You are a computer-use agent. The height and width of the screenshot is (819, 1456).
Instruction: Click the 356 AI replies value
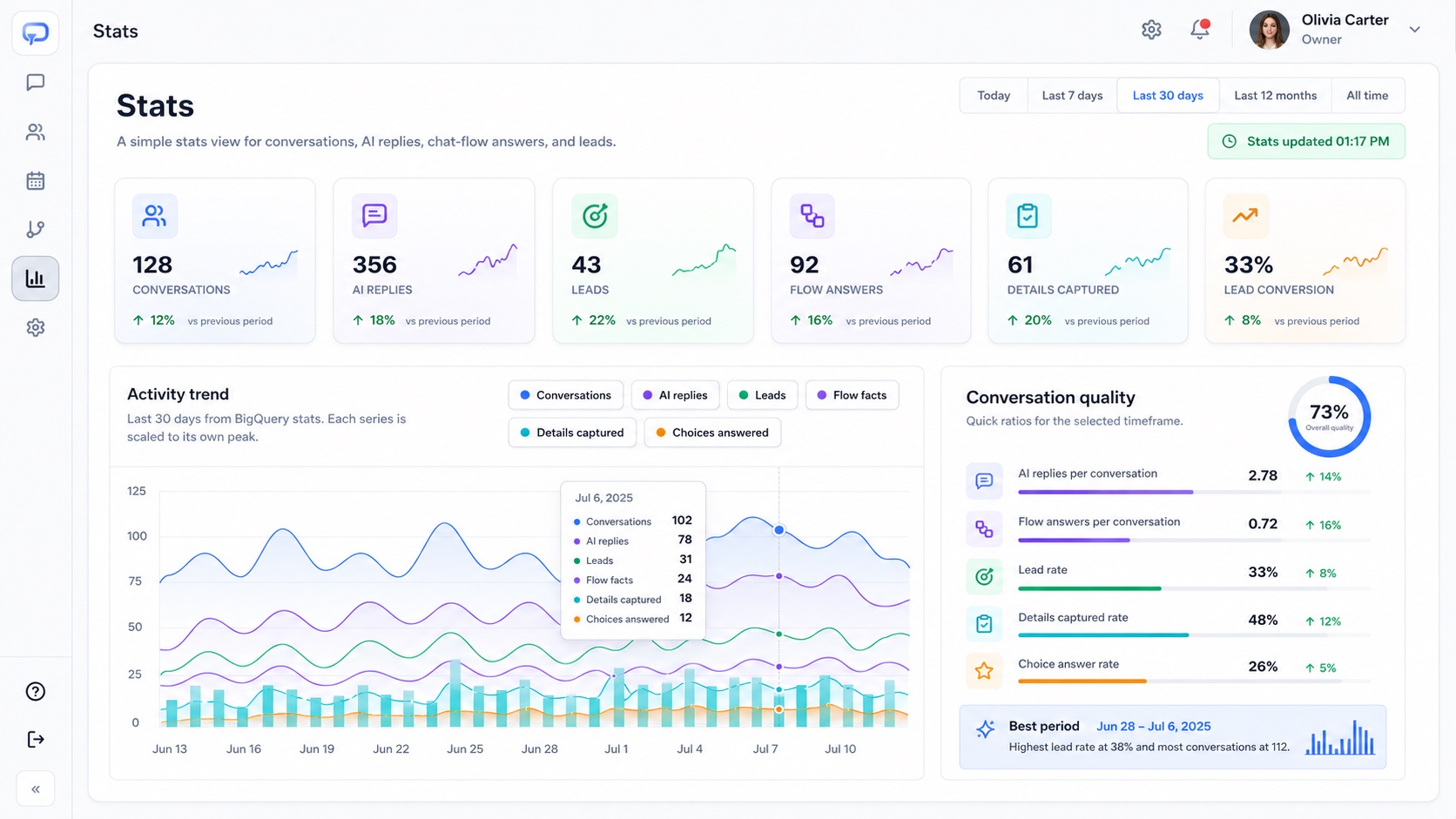pyautogui.click(x=374, y=265)
